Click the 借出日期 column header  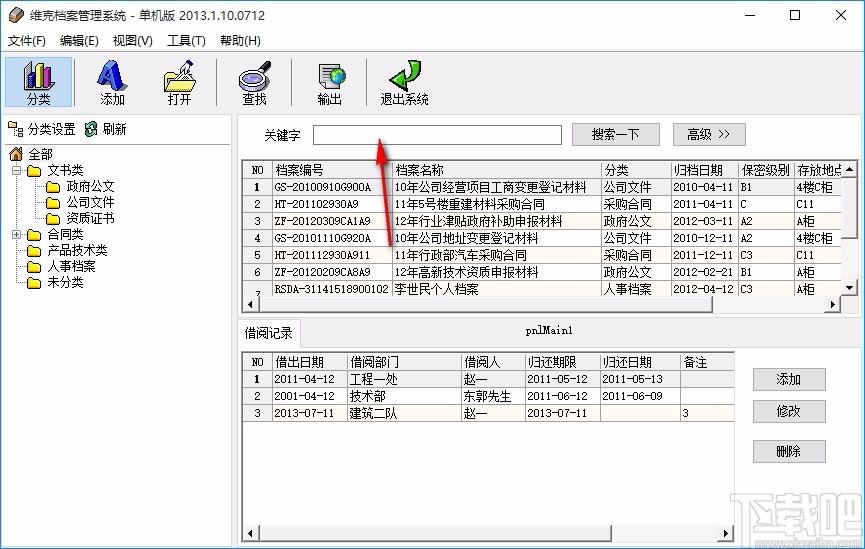(x=309, y=362)
